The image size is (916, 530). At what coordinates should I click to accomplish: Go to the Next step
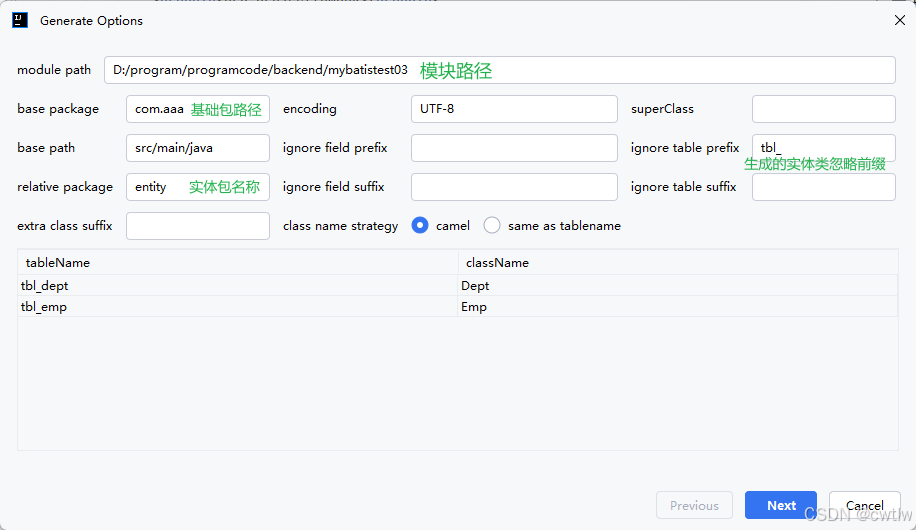coord(780,505)
